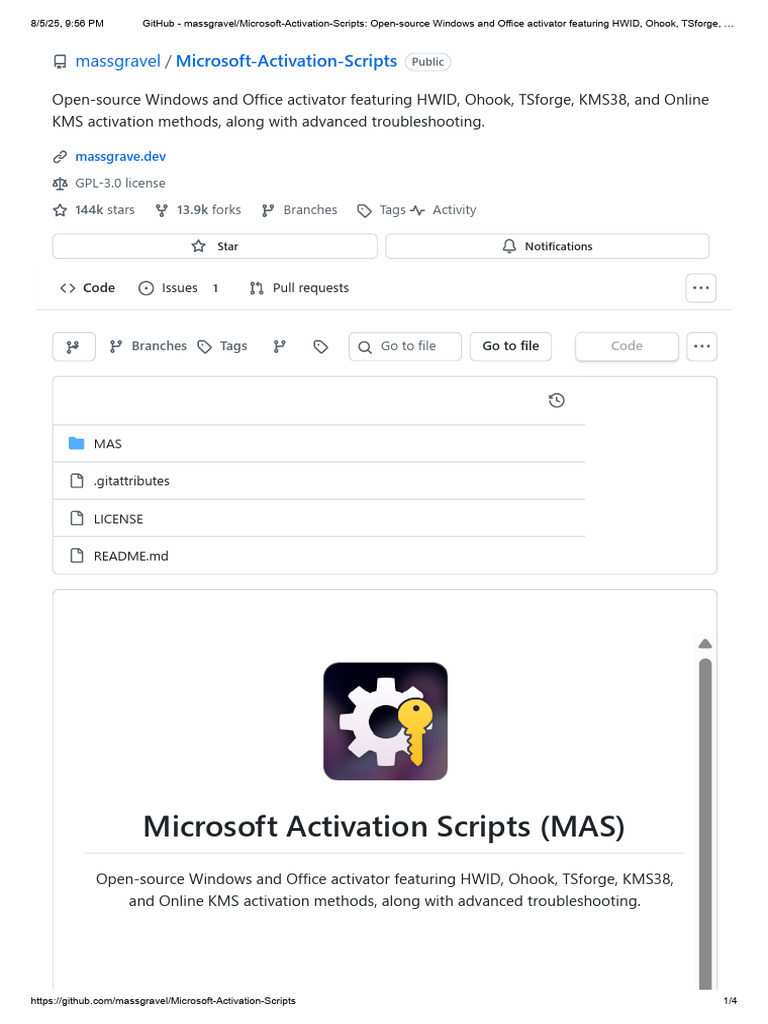Open the three-dot menu beside the Code button
This screenshot has width=768, height=1024.
pos(702,346)
